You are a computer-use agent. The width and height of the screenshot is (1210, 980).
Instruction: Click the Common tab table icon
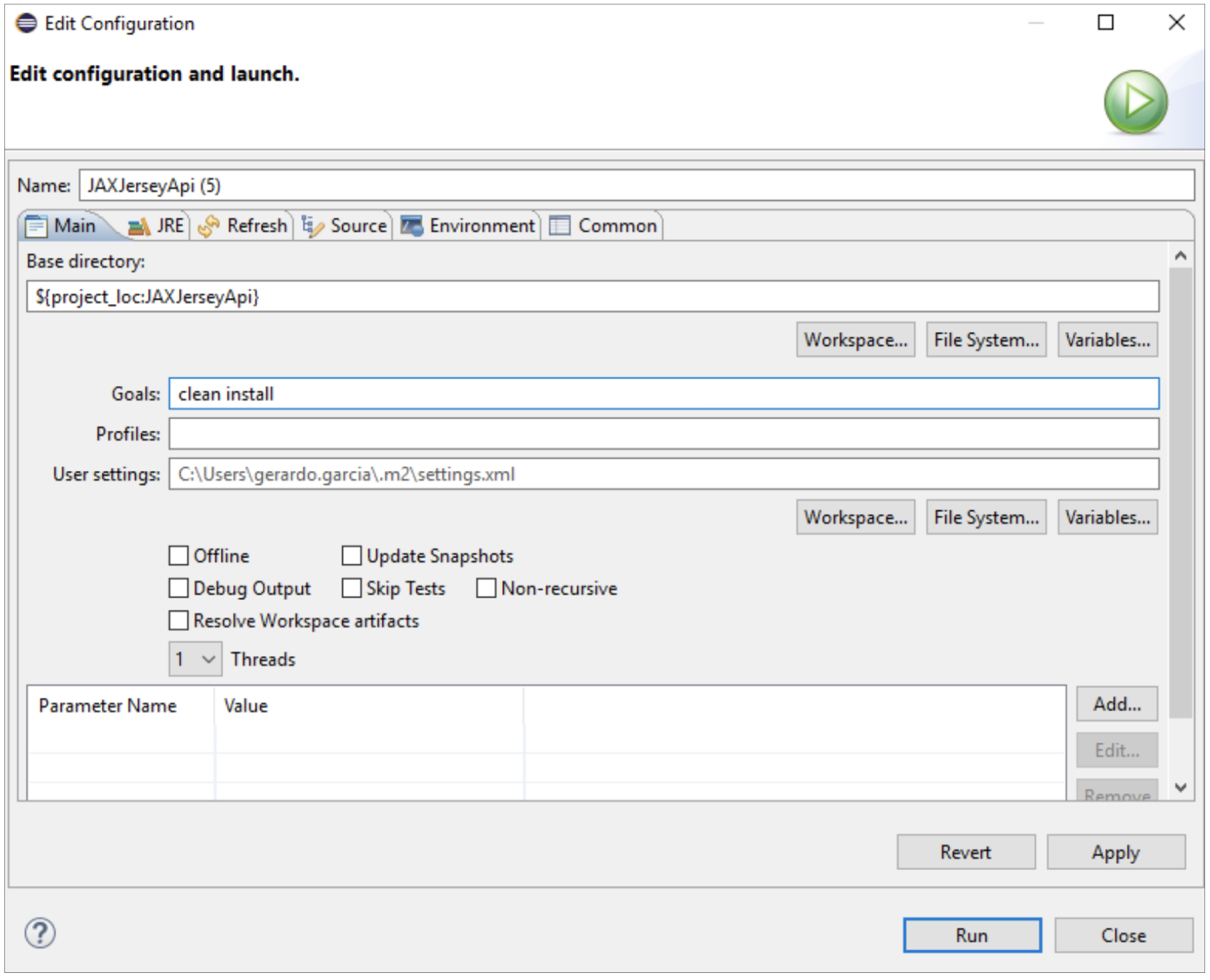coord(560,226)
